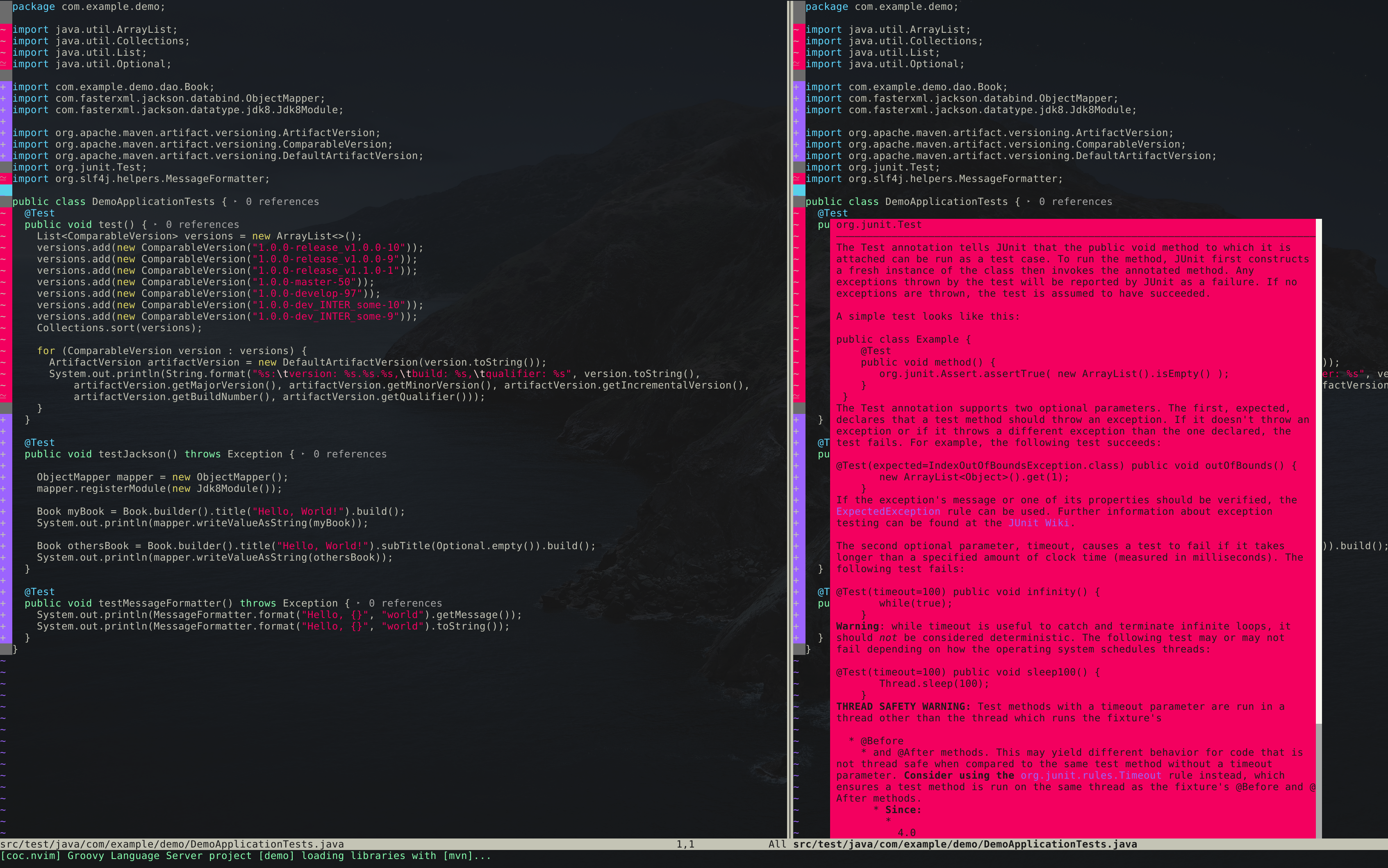Click the org.junit.Test title of the popup
This screenshot has height=868, width=1388.
pyautogui.click(x=879, y=225)
